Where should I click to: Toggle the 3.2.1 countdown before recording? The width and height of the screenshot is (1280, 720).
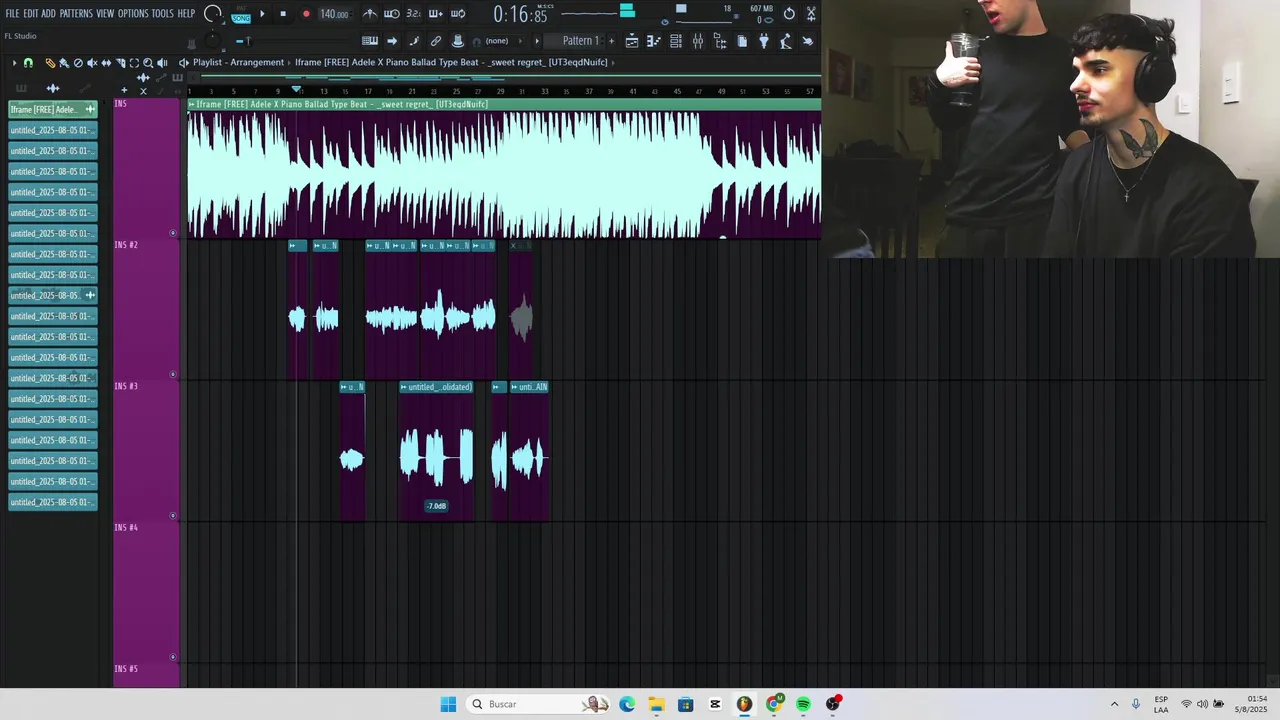(413, 14)
